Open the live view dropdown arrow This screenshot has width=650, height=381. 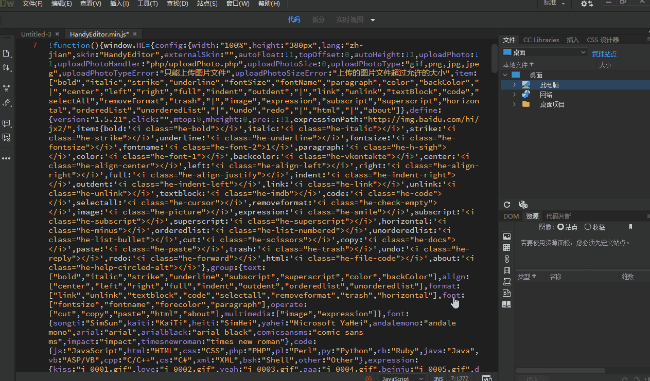[373, 20]
